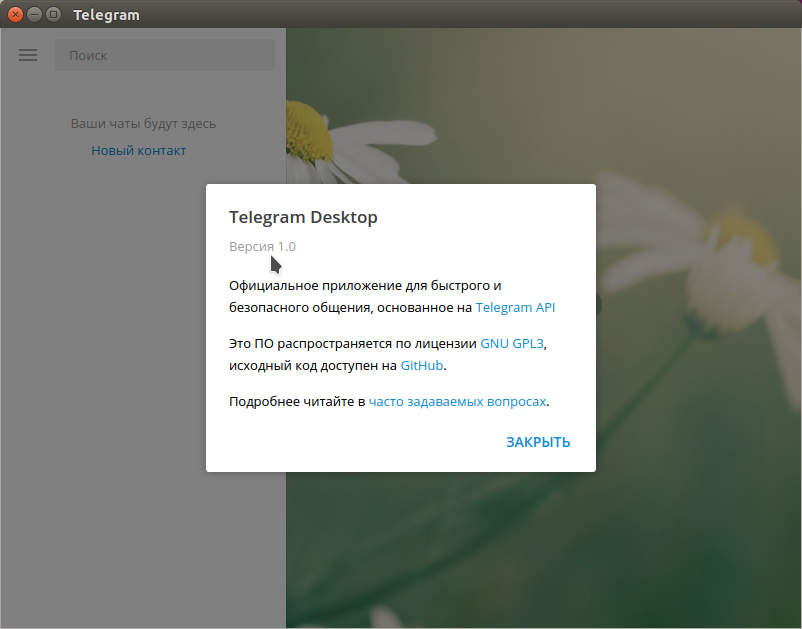Open часто задаваемых вопросах FAQ link

pos(457,402)
